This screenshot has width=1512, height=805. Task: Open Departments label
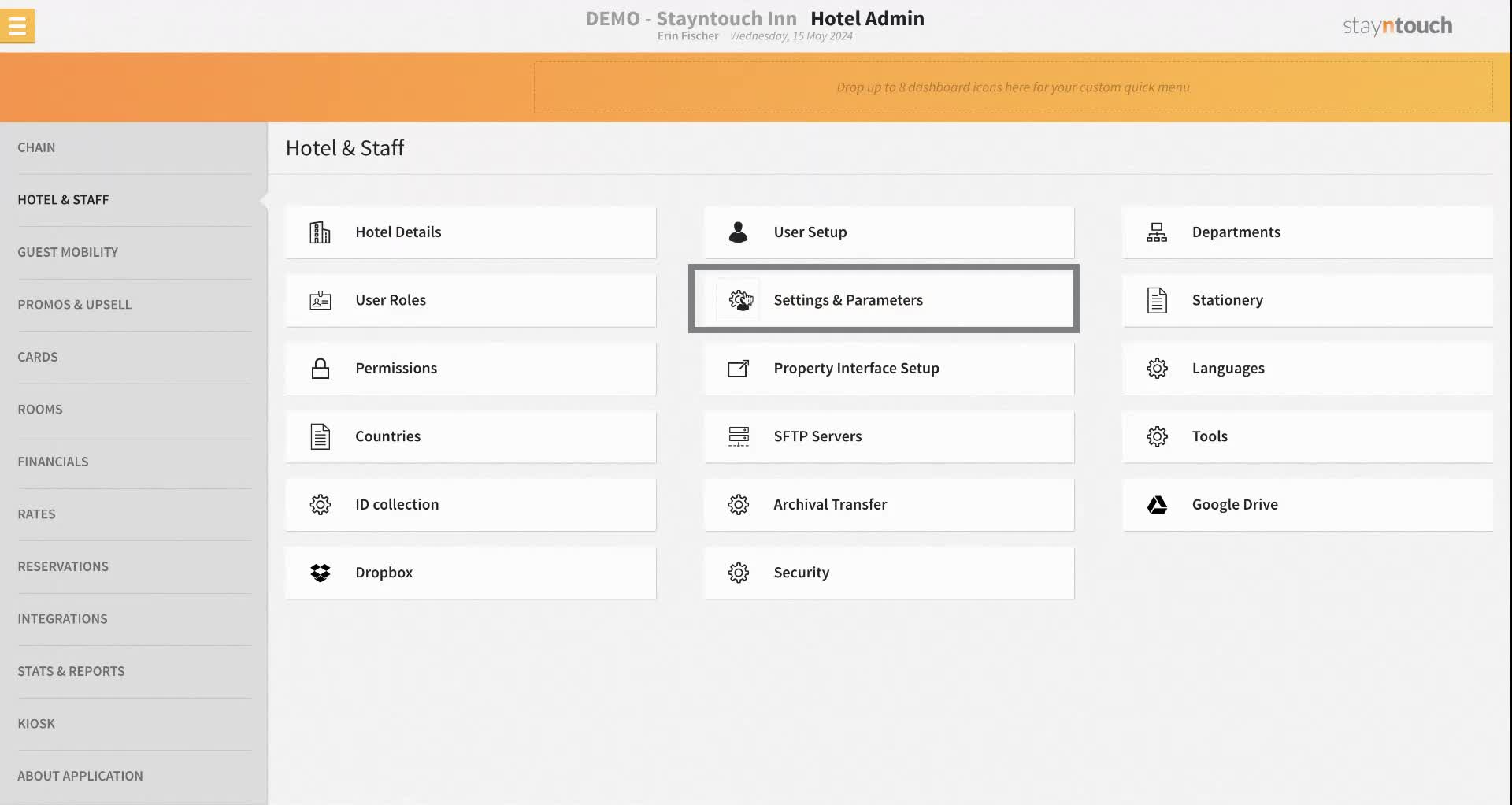[1236, 232]
